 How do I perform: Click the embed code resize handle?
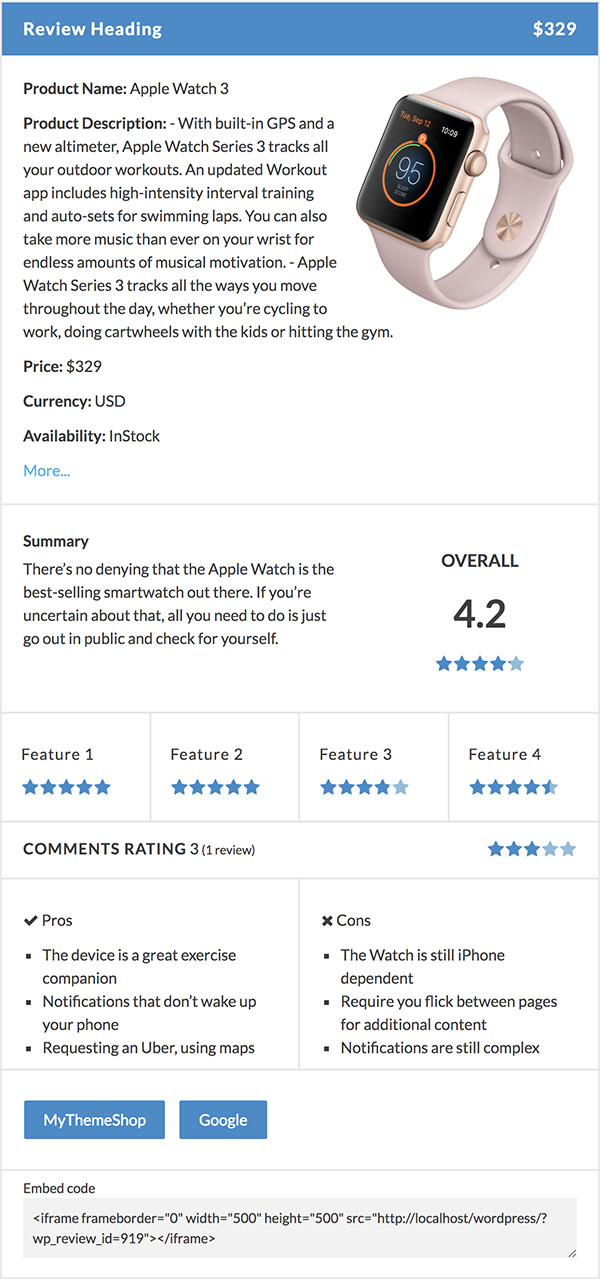coord(571,1251)
